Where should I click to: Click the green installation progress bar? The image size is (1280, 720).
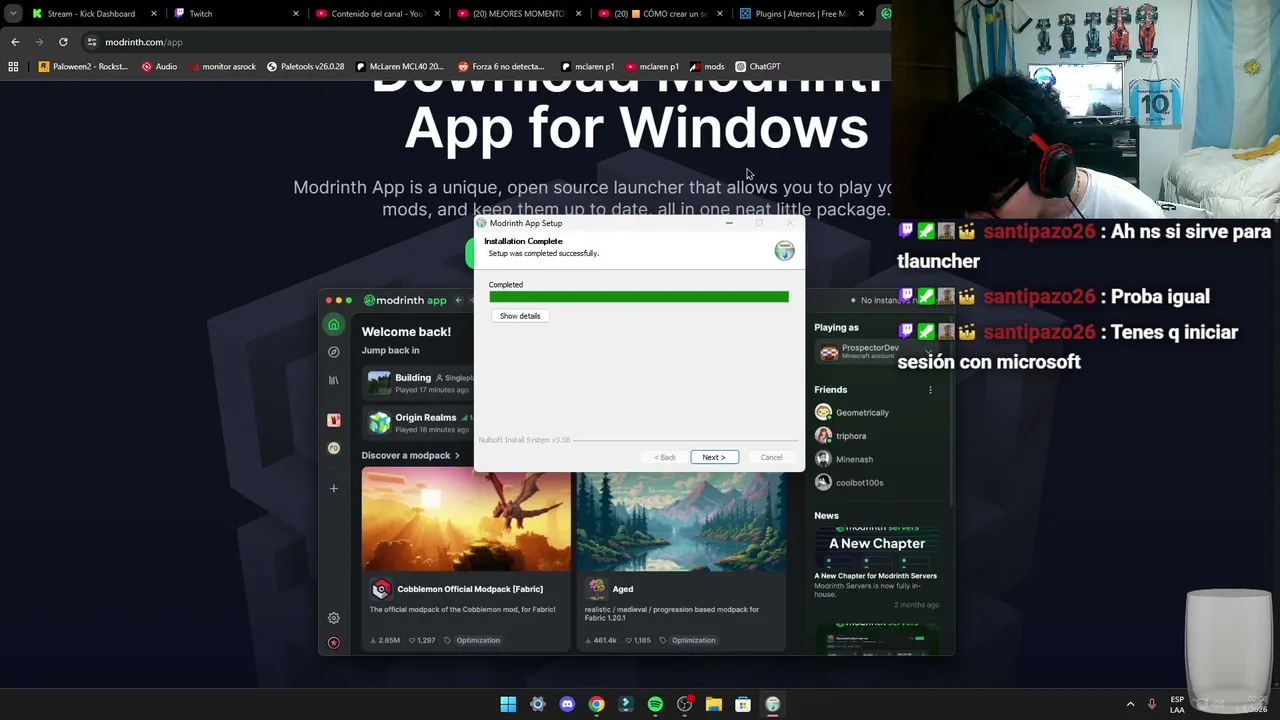tap(639, 296)
